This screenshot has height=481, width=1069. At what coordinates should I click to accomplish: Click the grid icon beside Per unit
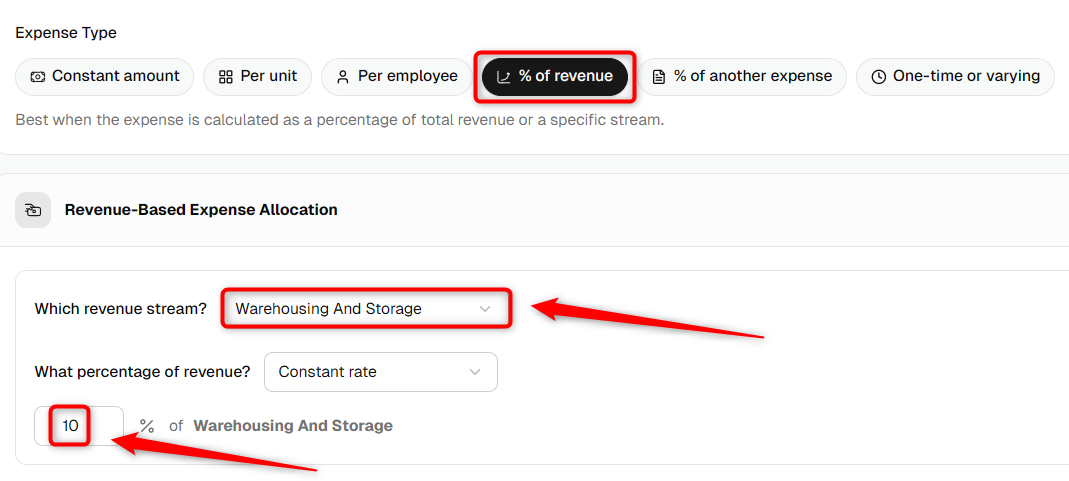(226, 76)
